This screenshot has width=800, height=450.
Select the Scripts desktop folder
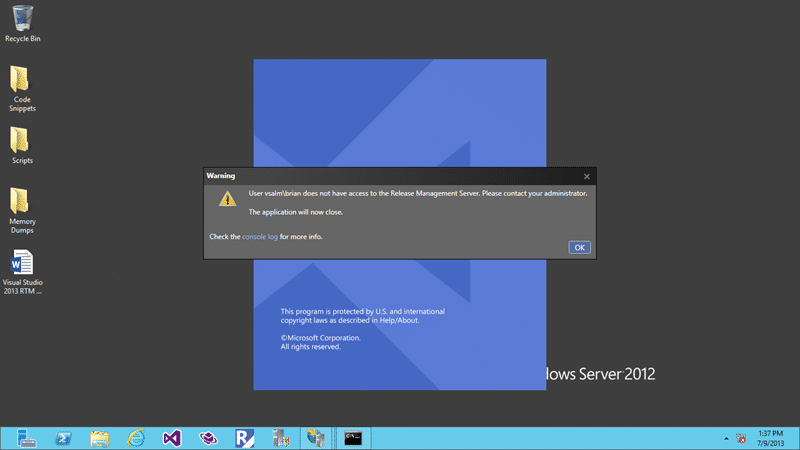tap(22, 146)
